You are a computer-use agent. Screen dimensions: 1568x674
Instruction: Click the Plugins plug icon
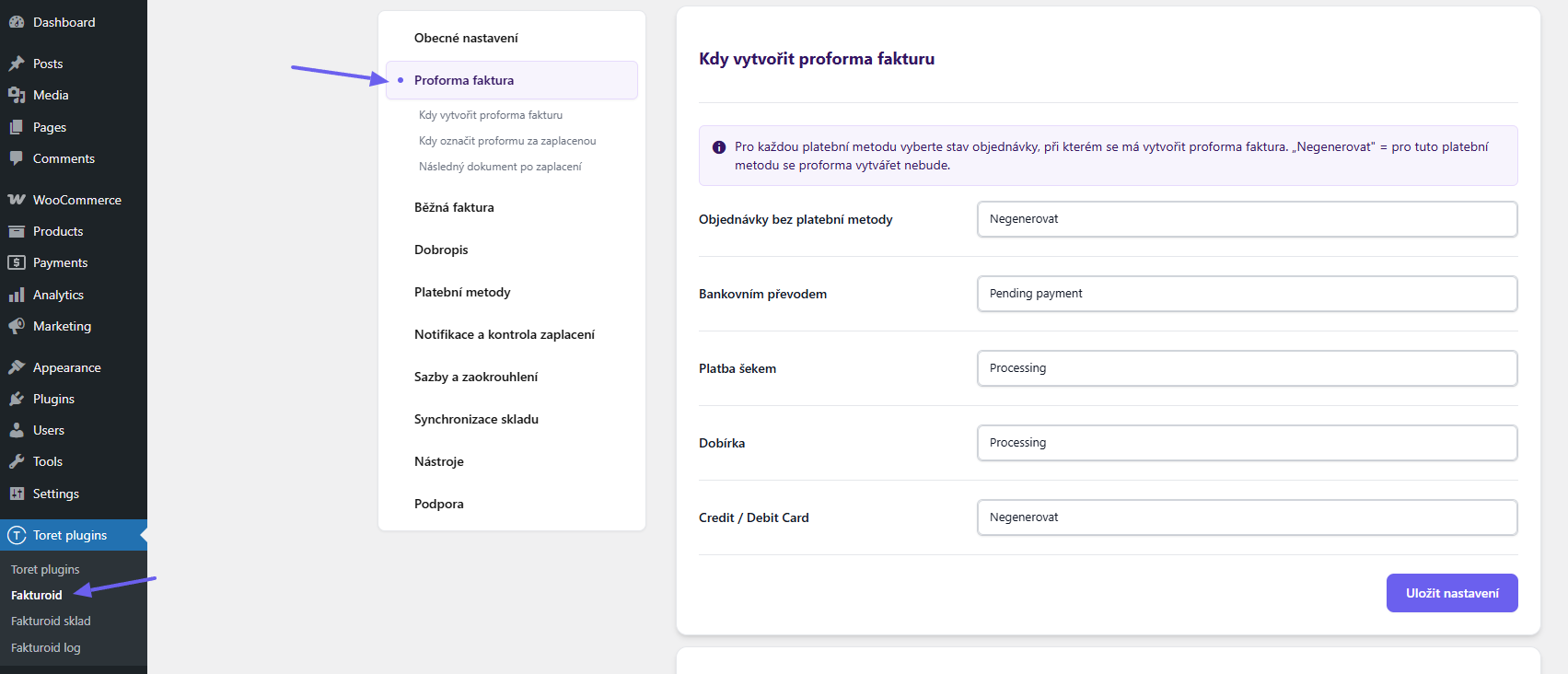point(17,399)
